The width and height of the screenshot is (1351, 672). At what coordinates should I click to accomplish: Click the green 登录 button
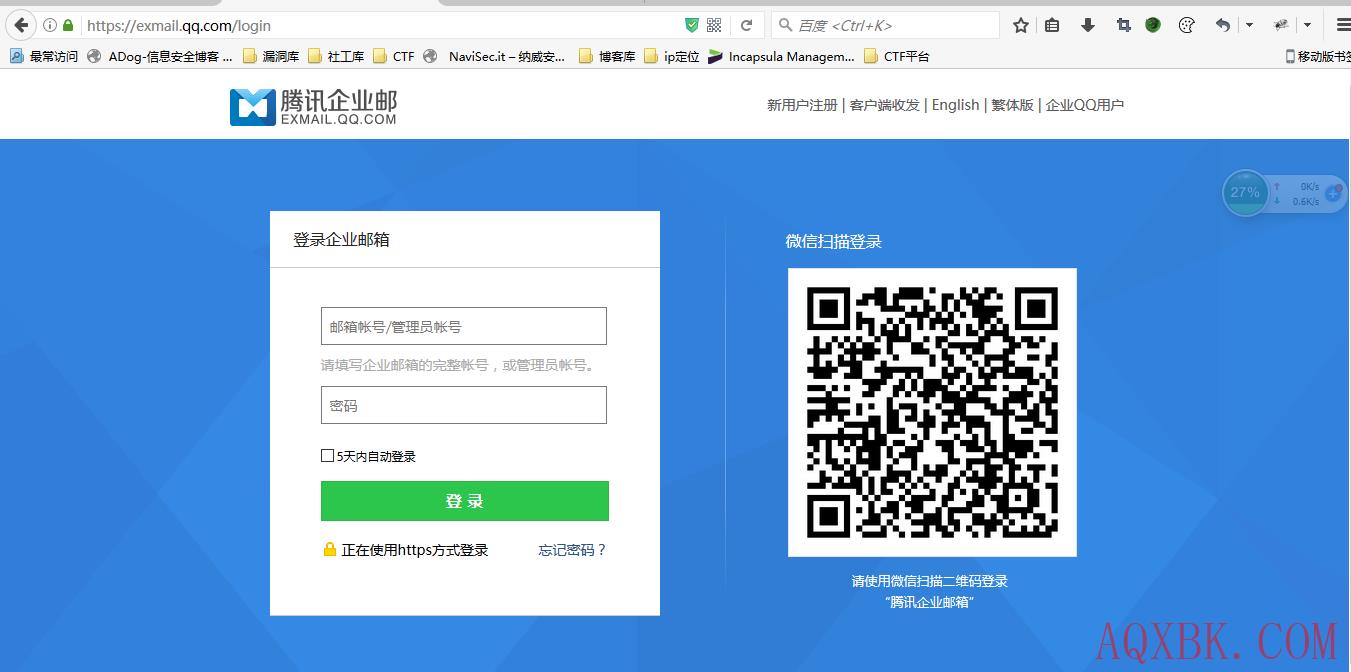(465, 501)
